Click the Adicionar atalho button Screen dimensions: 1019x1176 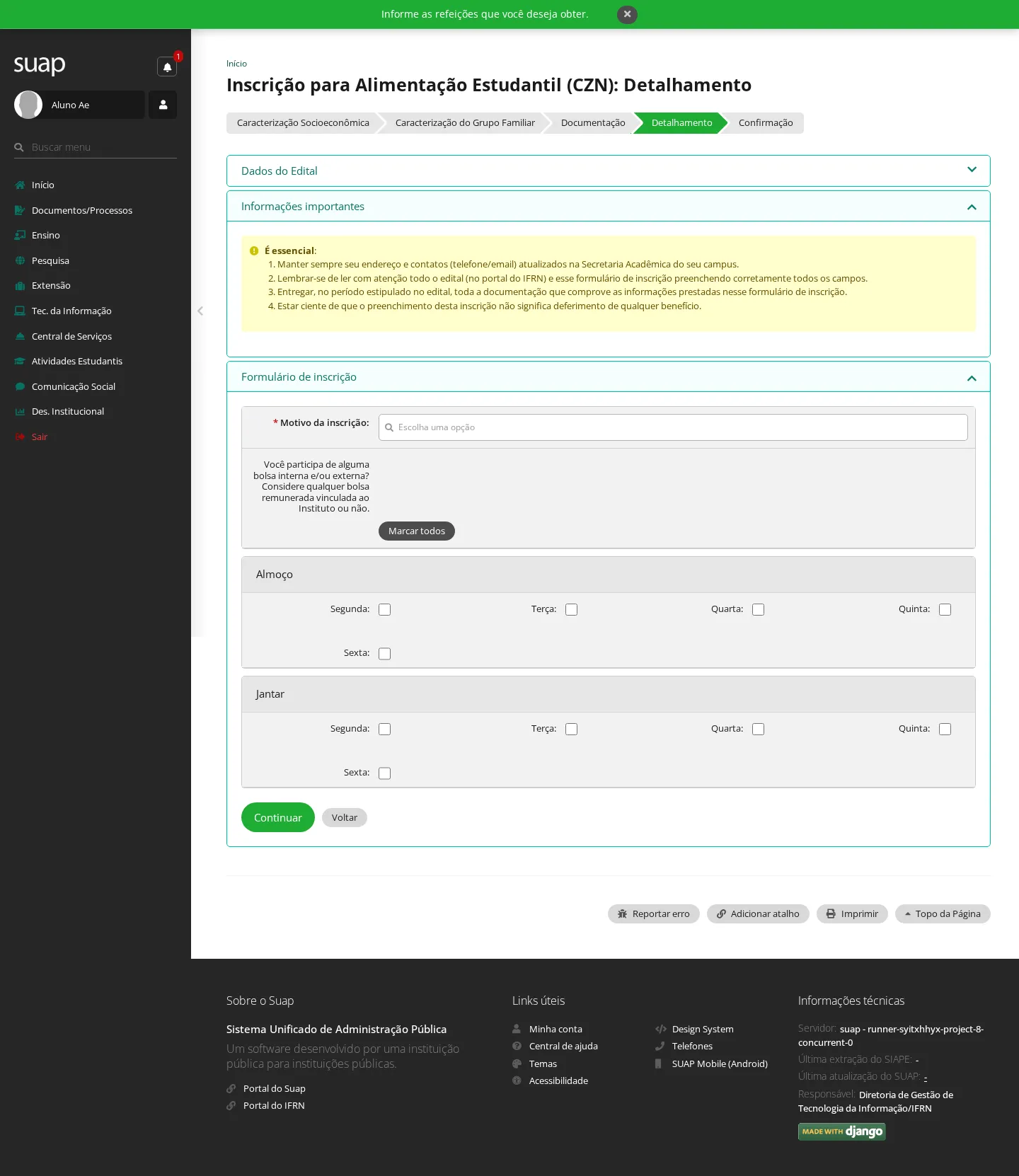(758, 913)
